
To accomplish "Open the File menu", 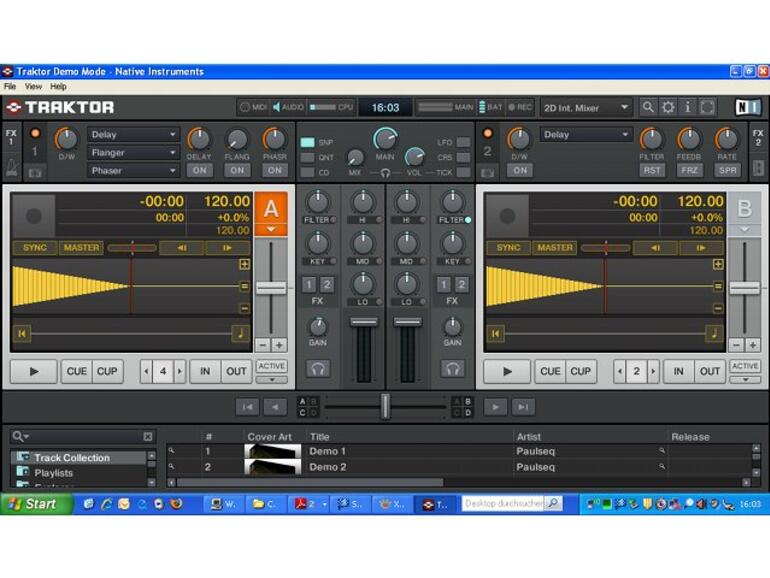I will pos(10,87).
